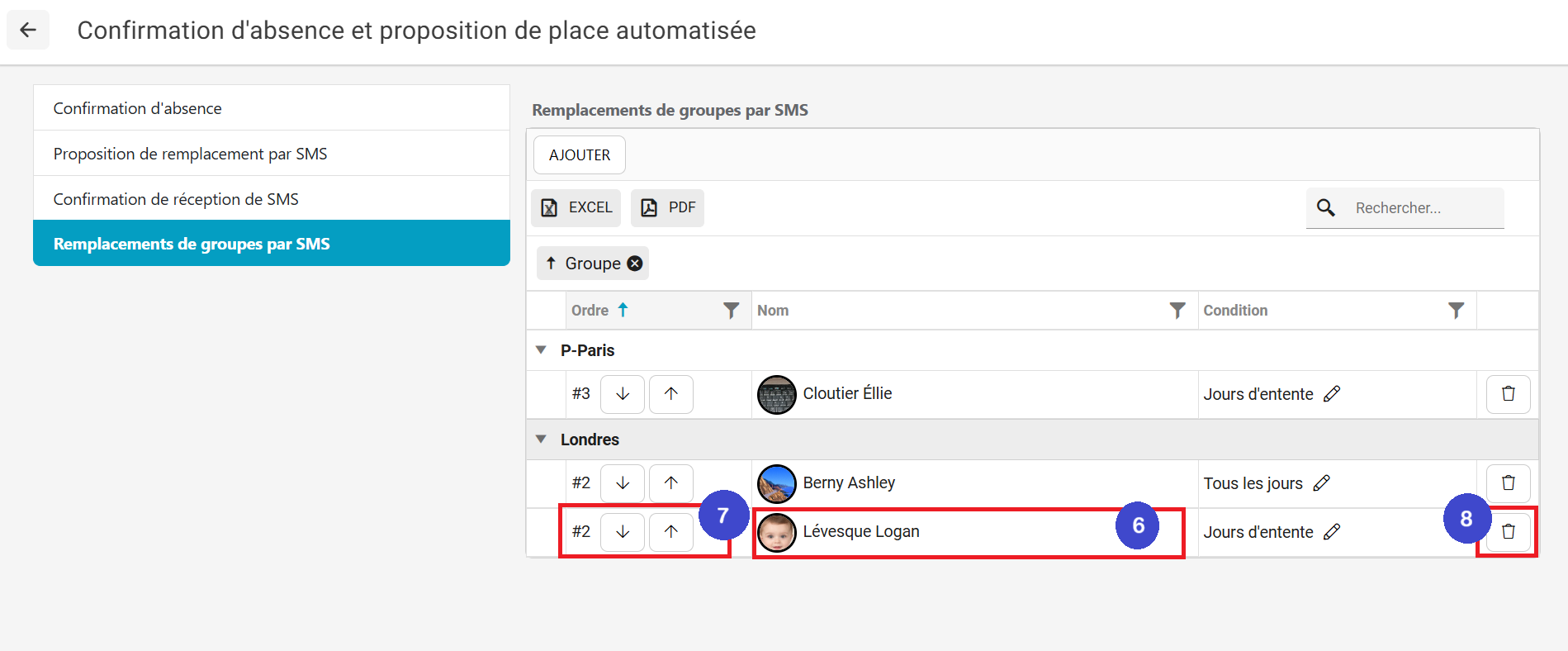This screenshot has width=1568, height=651.
Task: Click trash icon for Berny Ashley
Action: (x=1508, y=483)
